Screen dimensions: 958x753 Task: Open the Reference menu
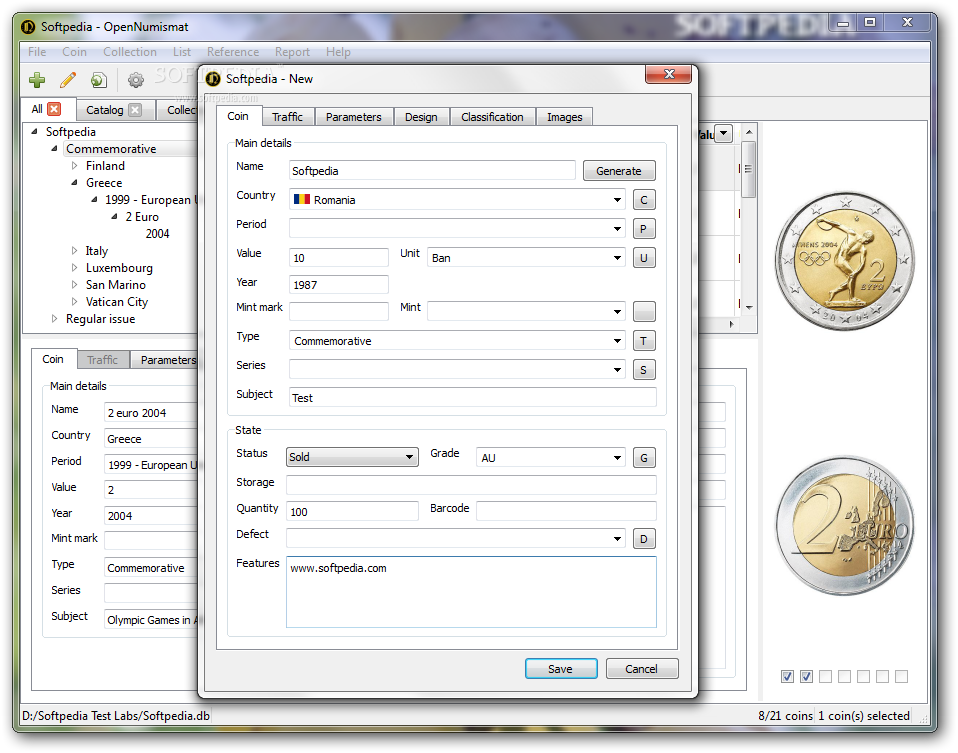coord(233,52)
